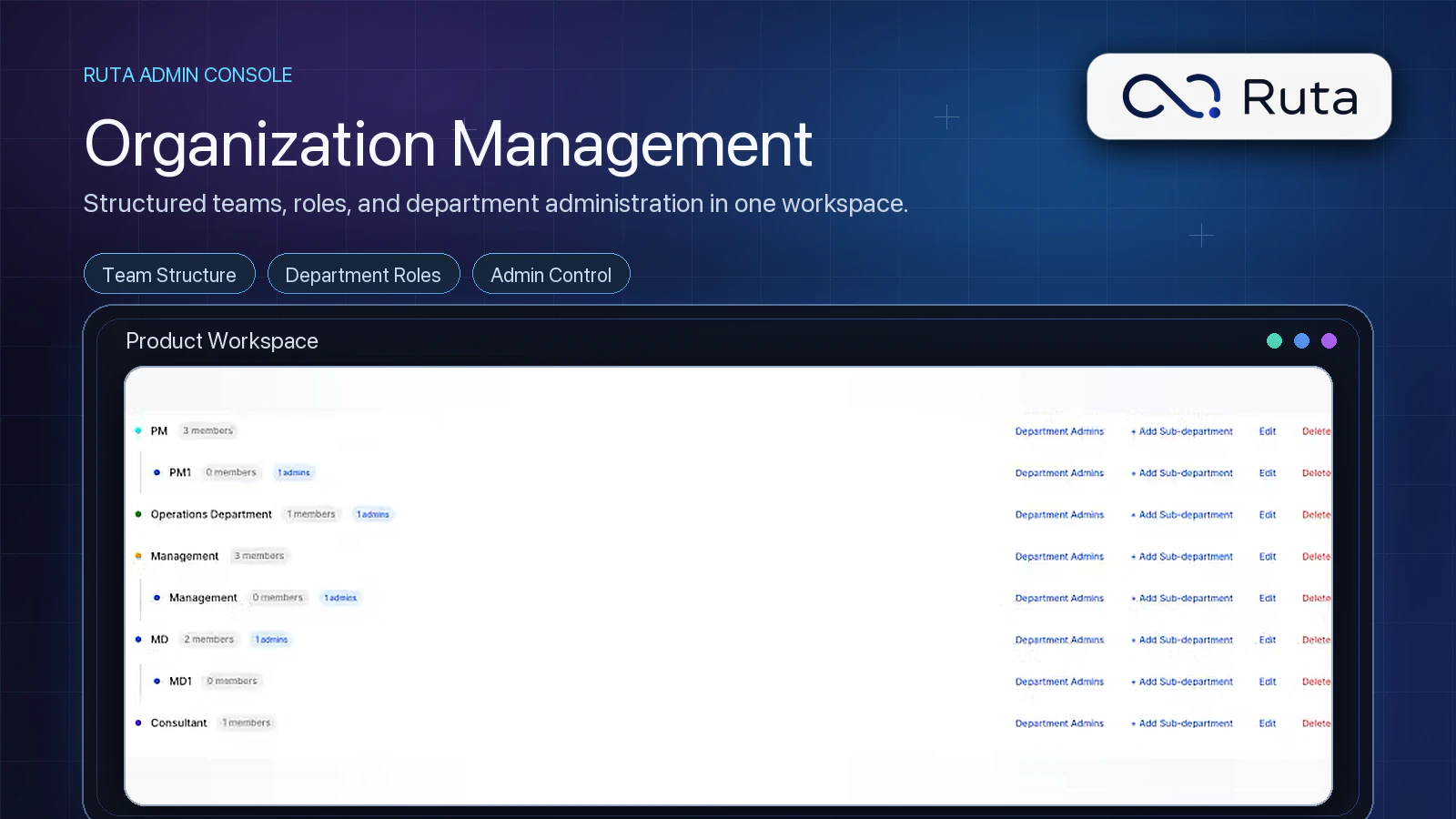Viewport: 1456px width, 819px height.
Task: Click the '1 admins' badge next to PM1
Action: 294,473
